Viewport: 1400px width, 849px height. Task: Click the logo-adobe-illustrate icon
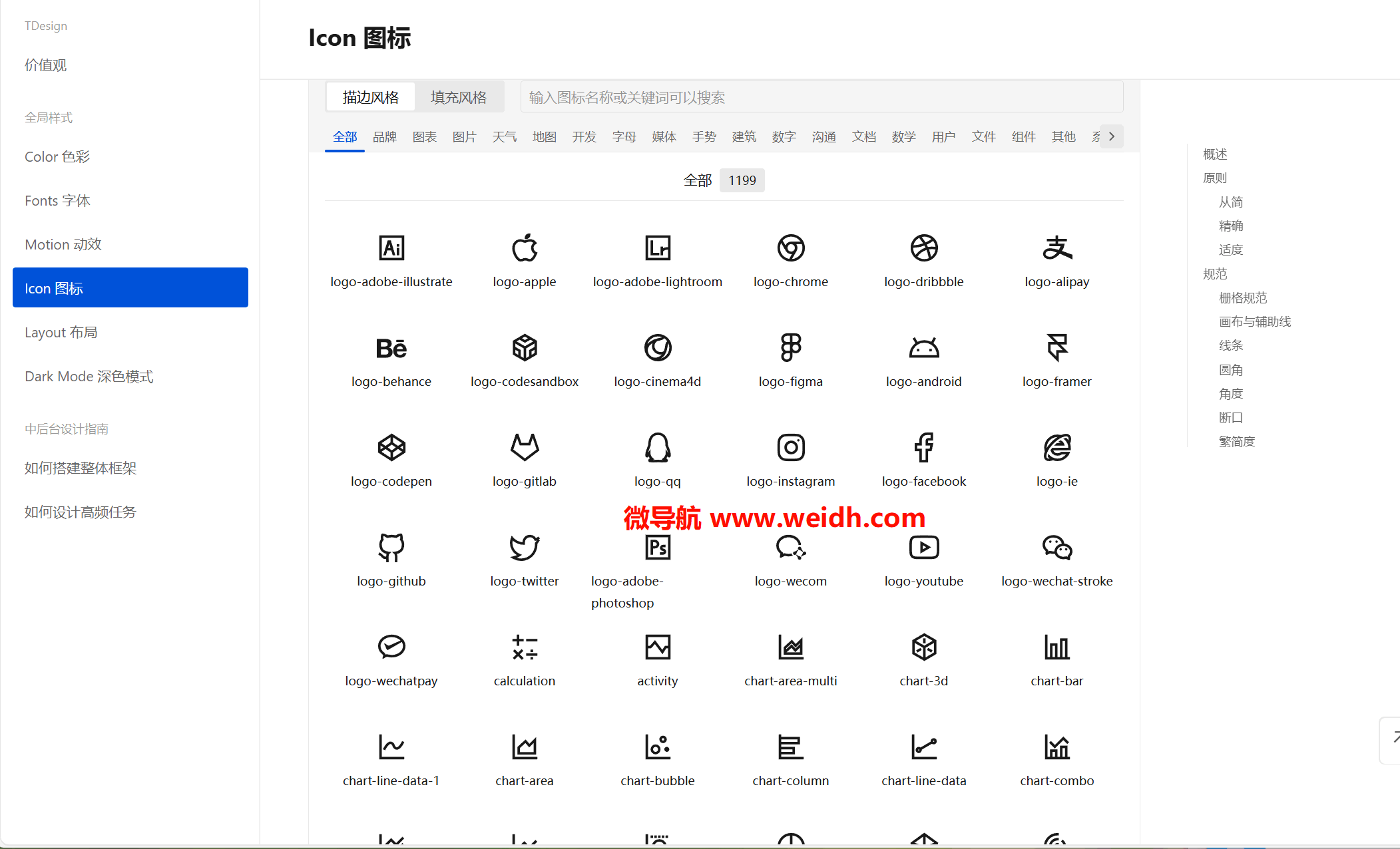tap(391, 248)
